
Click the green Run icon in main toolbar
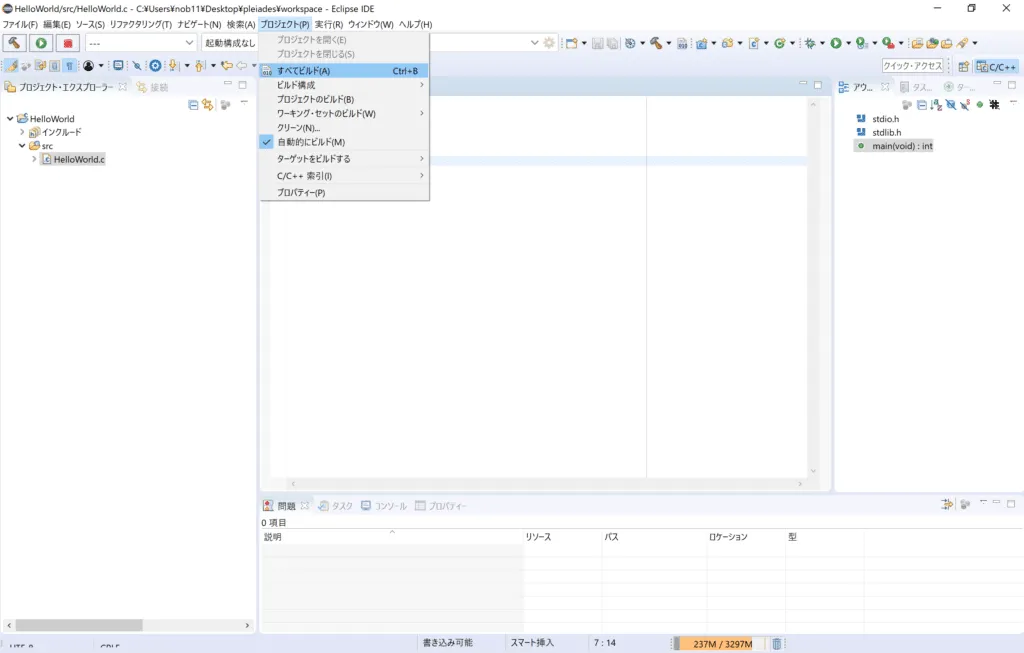pos(836,43)
